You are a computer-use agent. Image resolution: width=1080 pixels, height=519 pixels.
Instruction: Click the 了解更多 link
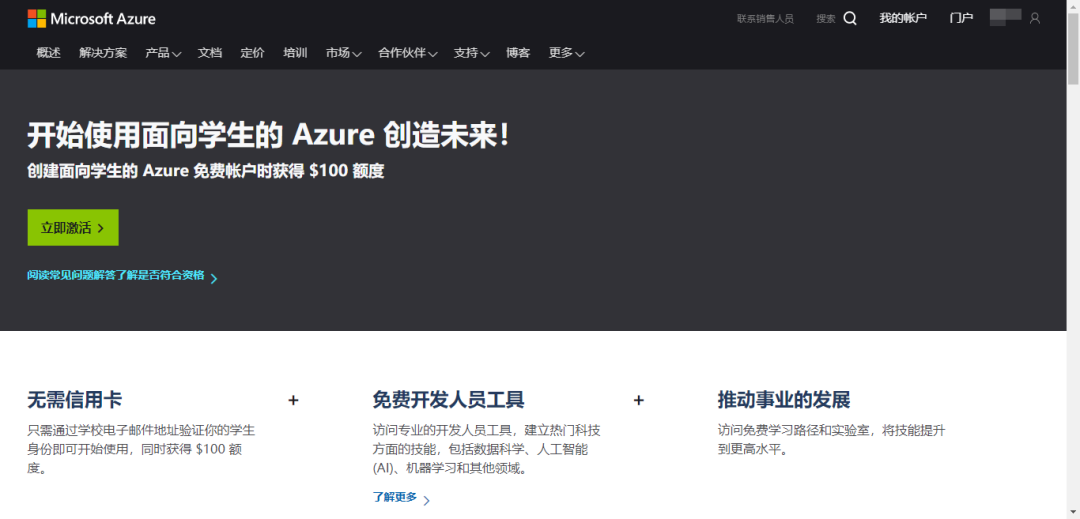coord(395,497)
